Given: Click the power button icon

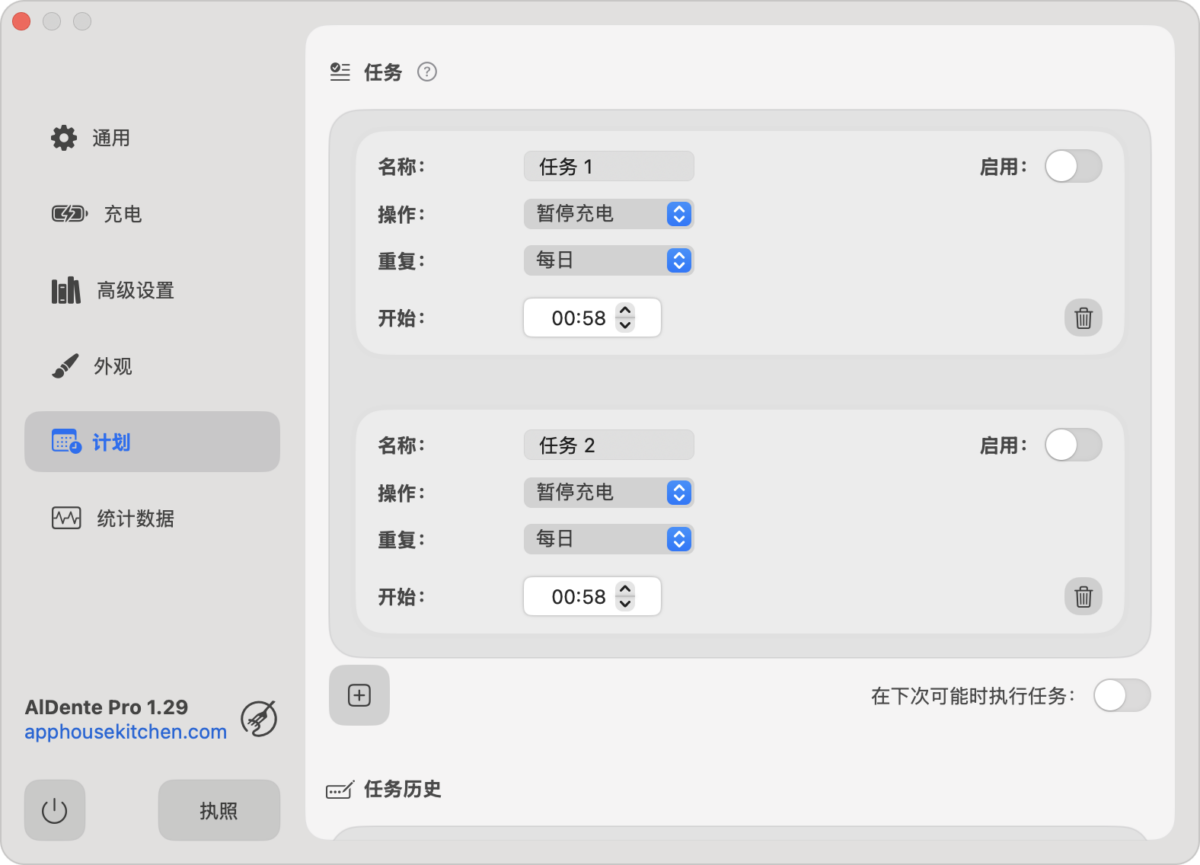Looking at the screenshot, I should (54, 810).
